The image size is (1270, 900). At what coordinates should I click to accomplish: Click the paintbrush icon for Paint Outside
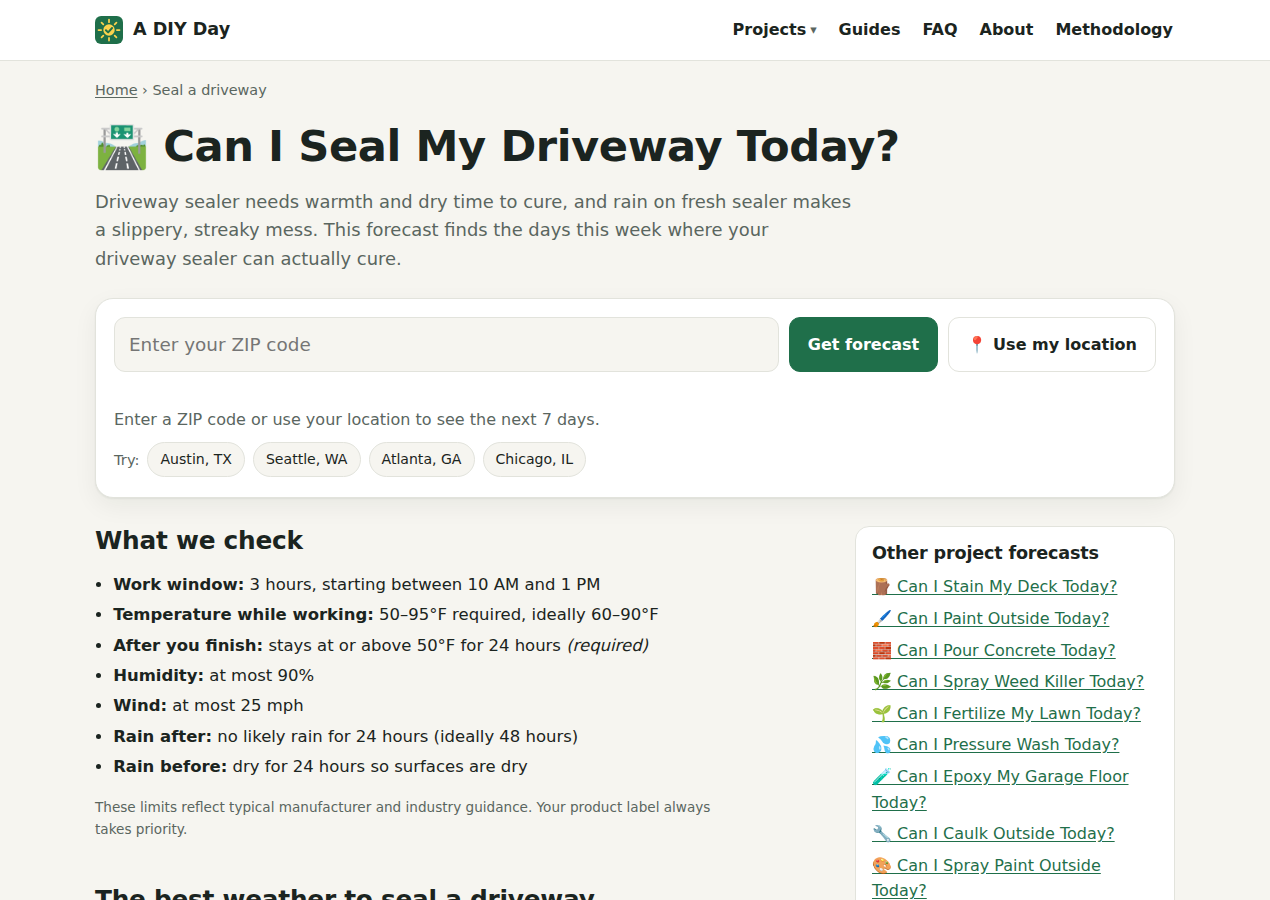click(x=881, y=619)
